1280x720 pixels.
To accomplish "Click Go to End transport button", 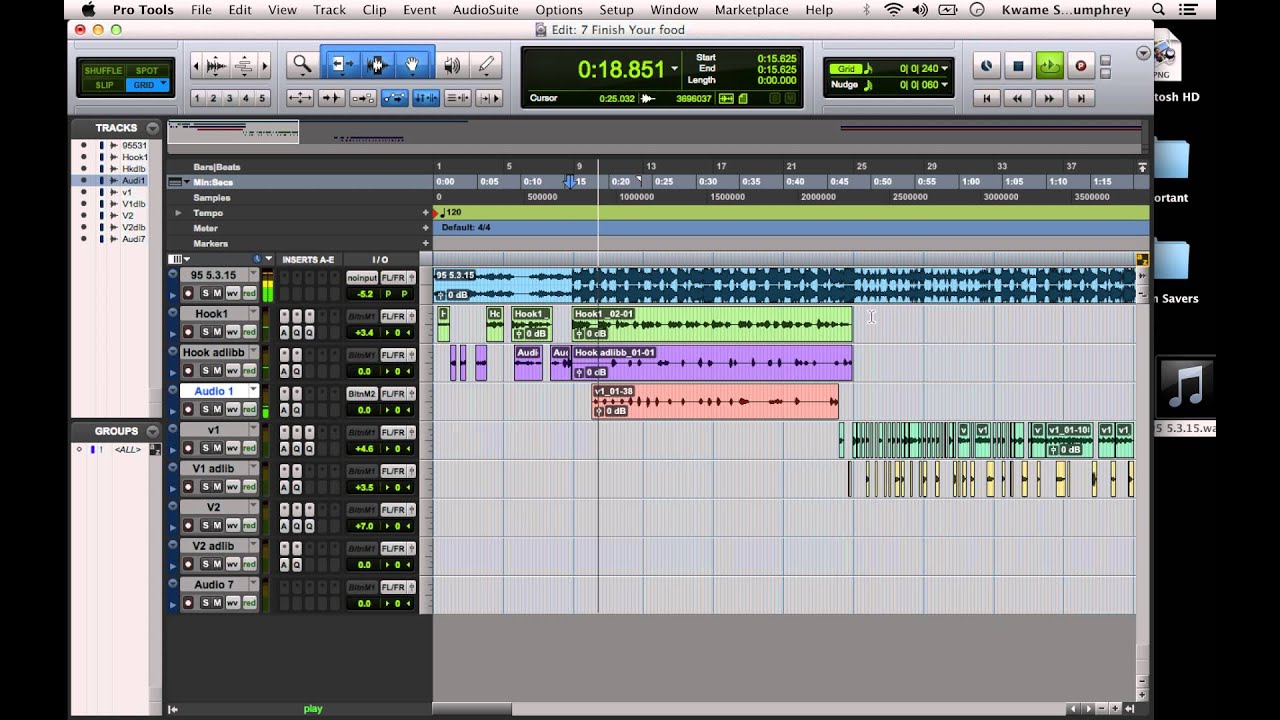I will (1080, 98).
